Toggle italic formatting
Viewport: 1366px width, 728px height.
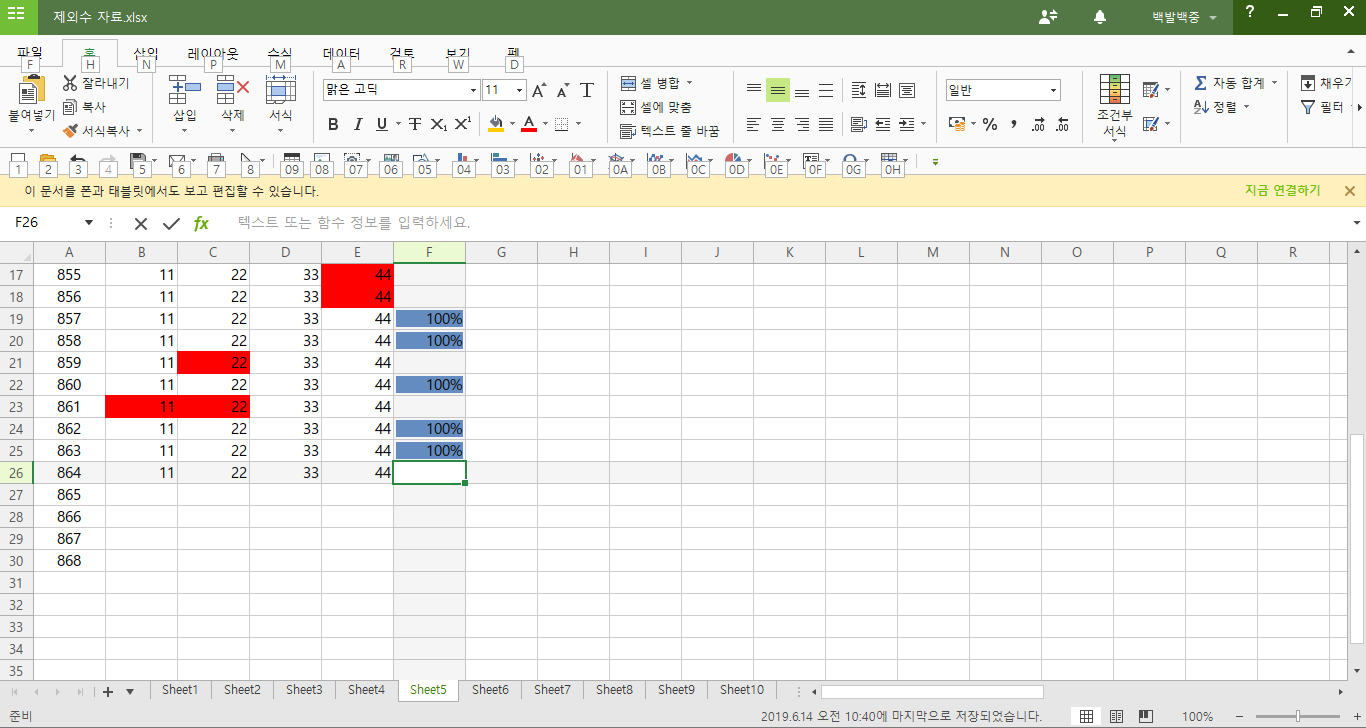[357, 124]
